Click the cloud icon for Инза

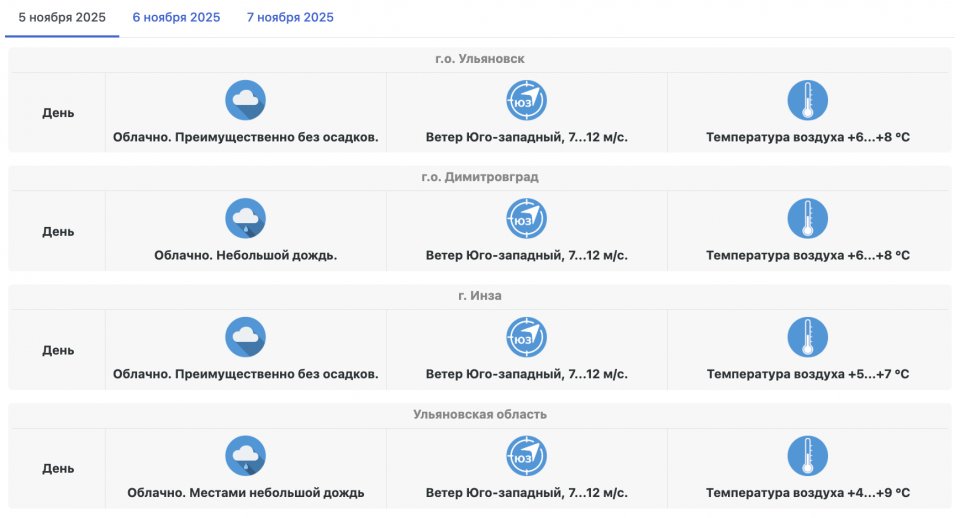coord(246,337)
